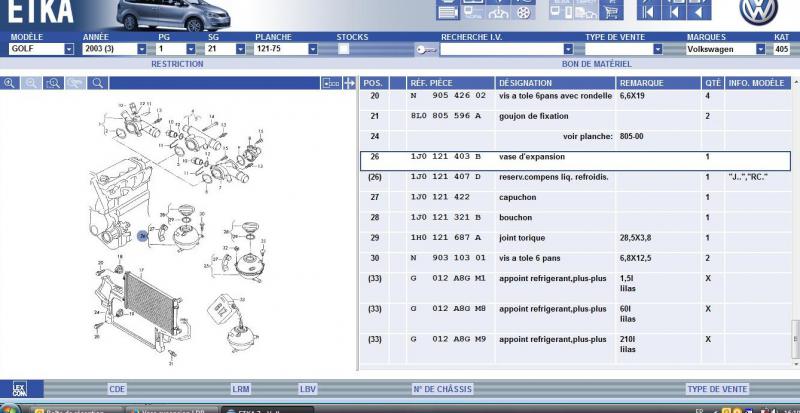Select part number G 012 A8G M9

tap(448, 339)
